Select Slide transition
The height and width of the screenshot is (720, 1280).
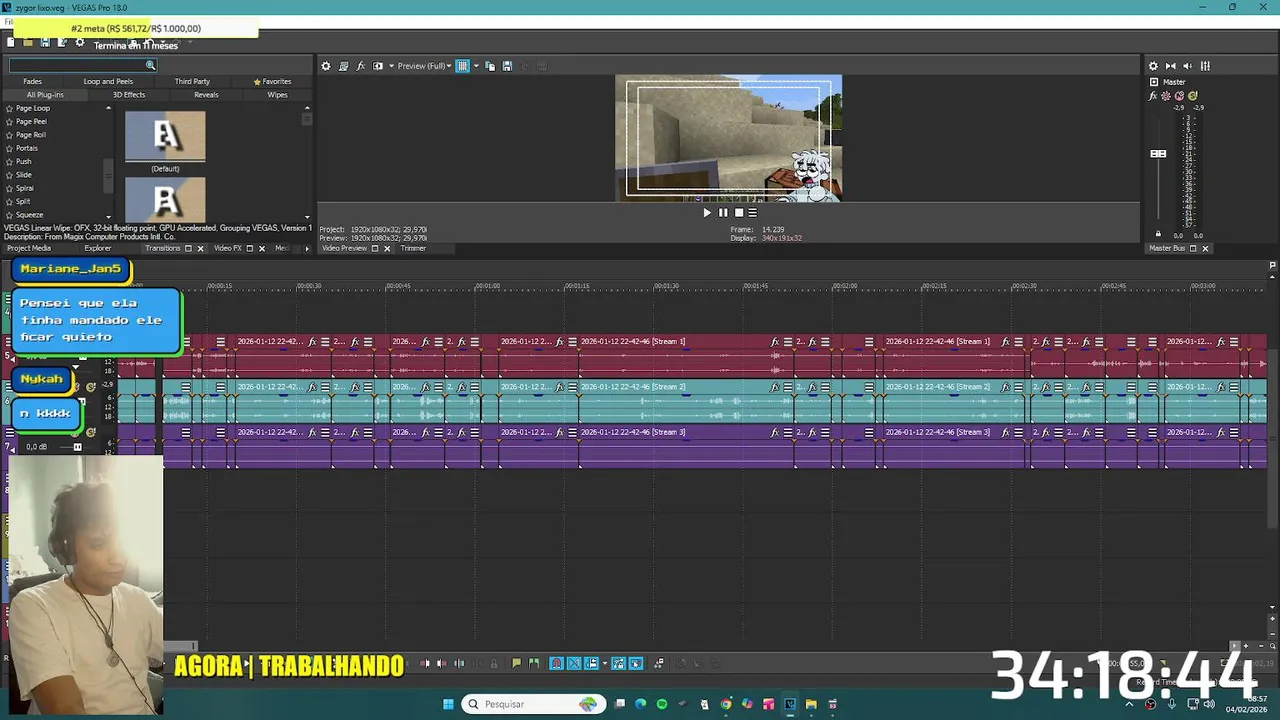24,175
